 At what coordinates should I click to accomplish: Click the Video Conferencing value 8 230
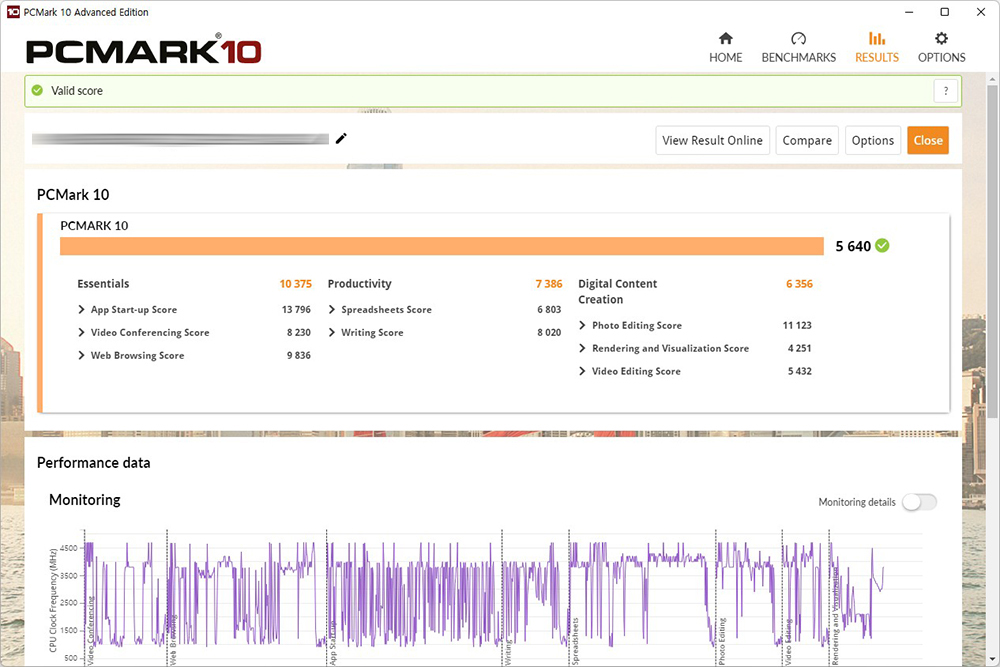point(298,332)
